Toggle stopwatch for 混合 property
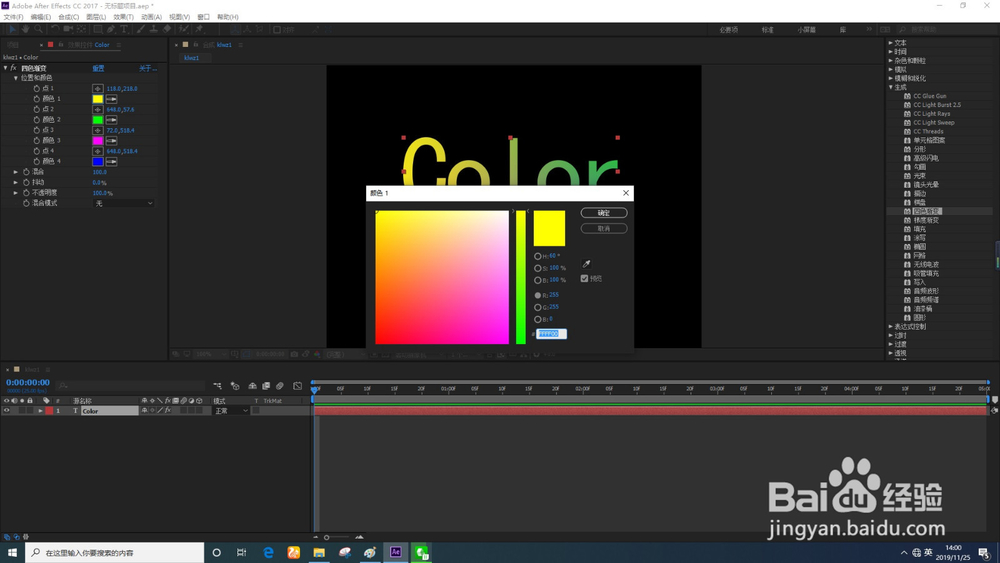The image size is (1000, 563). click(x=26, y=172)
